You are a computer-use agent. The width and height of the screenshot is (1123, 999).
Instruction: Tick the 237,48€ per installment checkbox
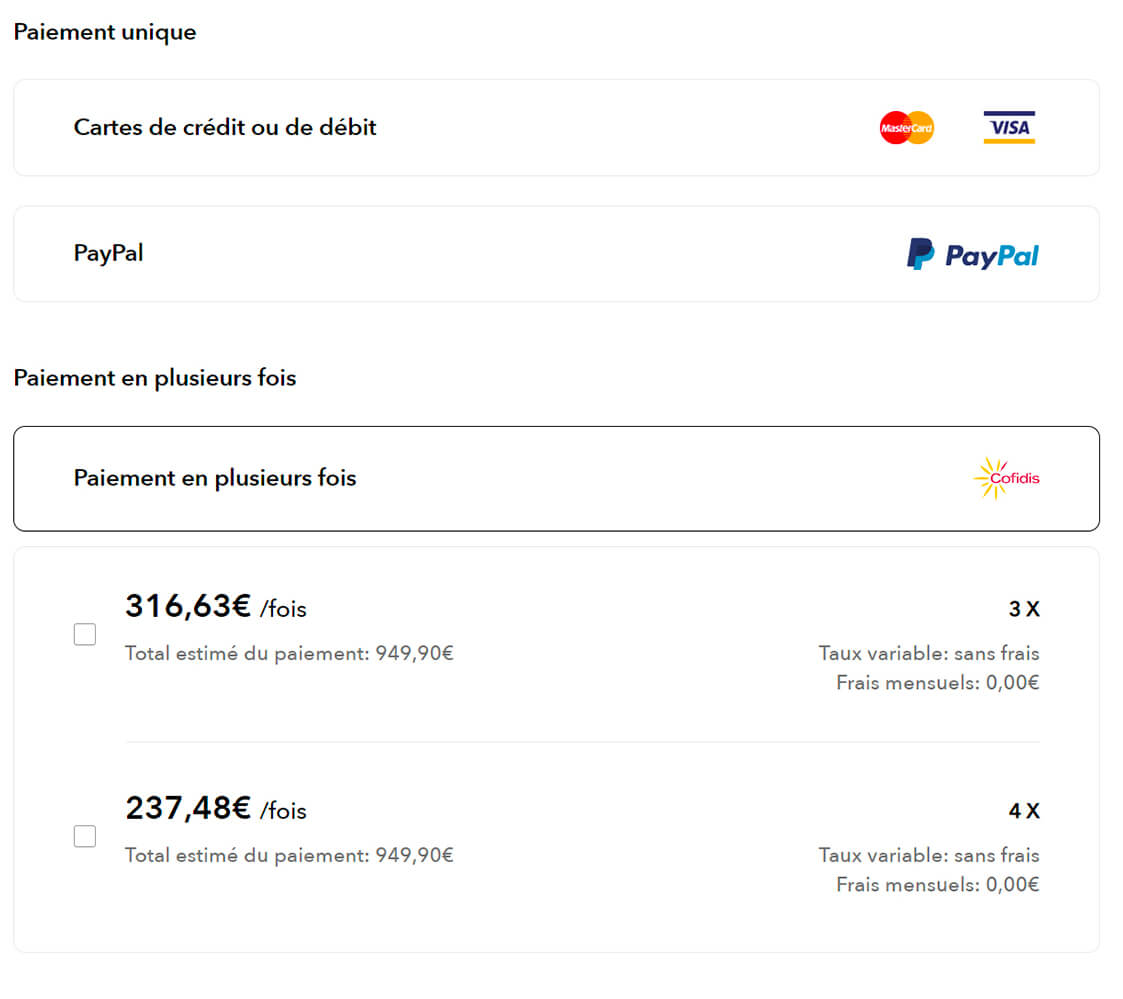[85, 836]
